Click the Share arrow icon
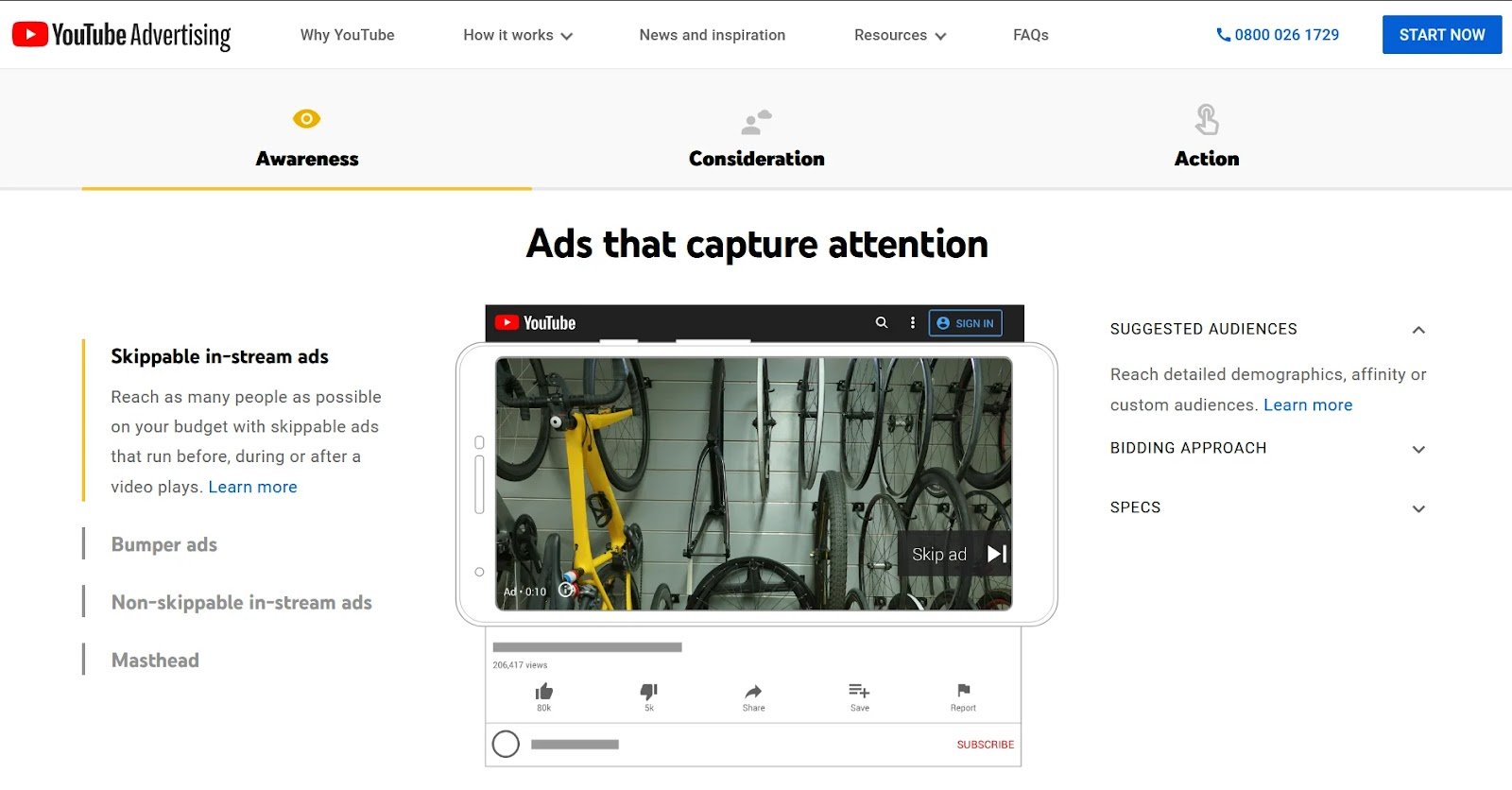This screenshot has width=1512, height=790. tap(753, 691)
